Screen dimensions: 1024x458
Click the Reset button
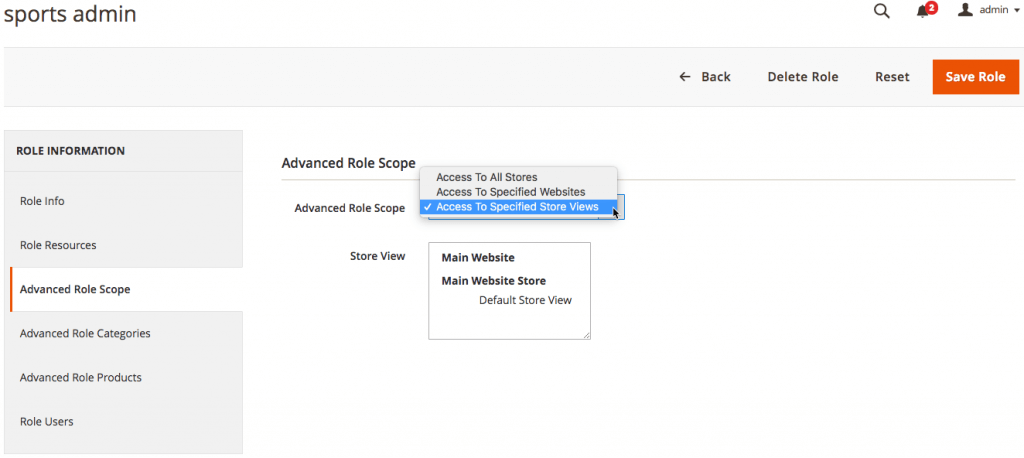pos(892,77)
